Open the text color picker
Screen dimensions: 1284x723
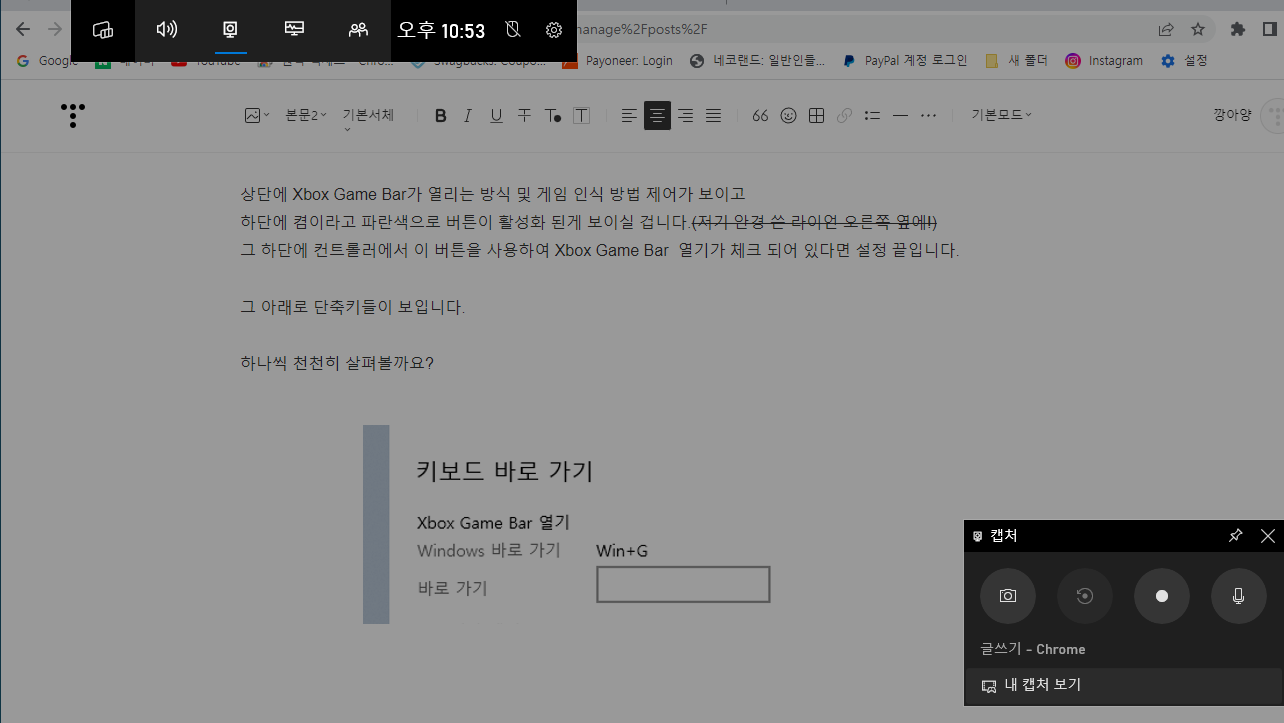point(552,116)
